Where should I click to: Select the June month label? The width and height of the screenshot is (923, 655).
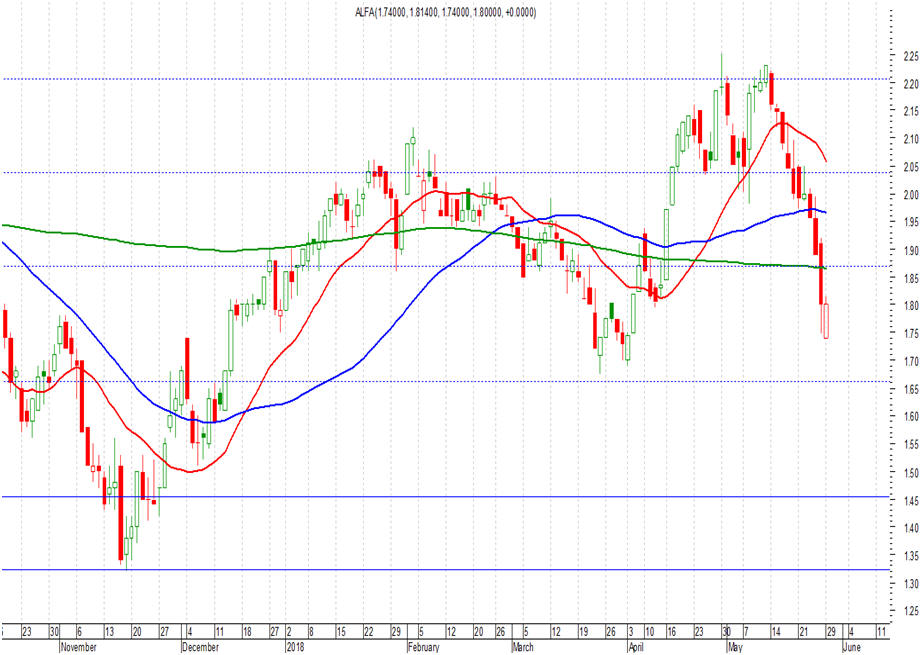[852, 647]
